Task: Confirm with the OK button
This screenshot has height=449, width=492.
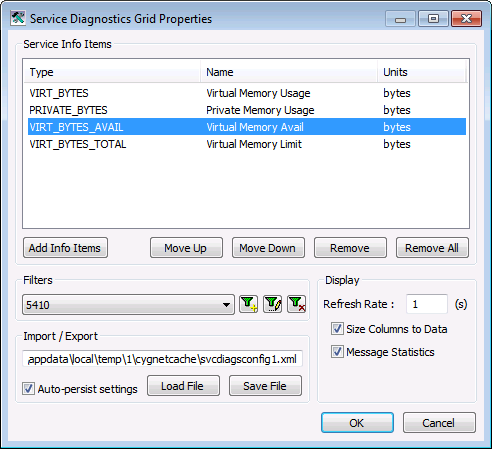Action: point(357,423)
